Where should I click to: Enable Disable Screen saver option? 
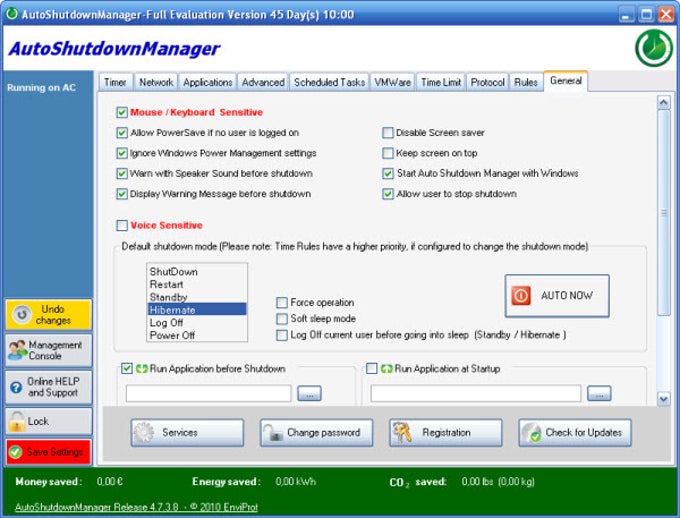click(388, 133)
